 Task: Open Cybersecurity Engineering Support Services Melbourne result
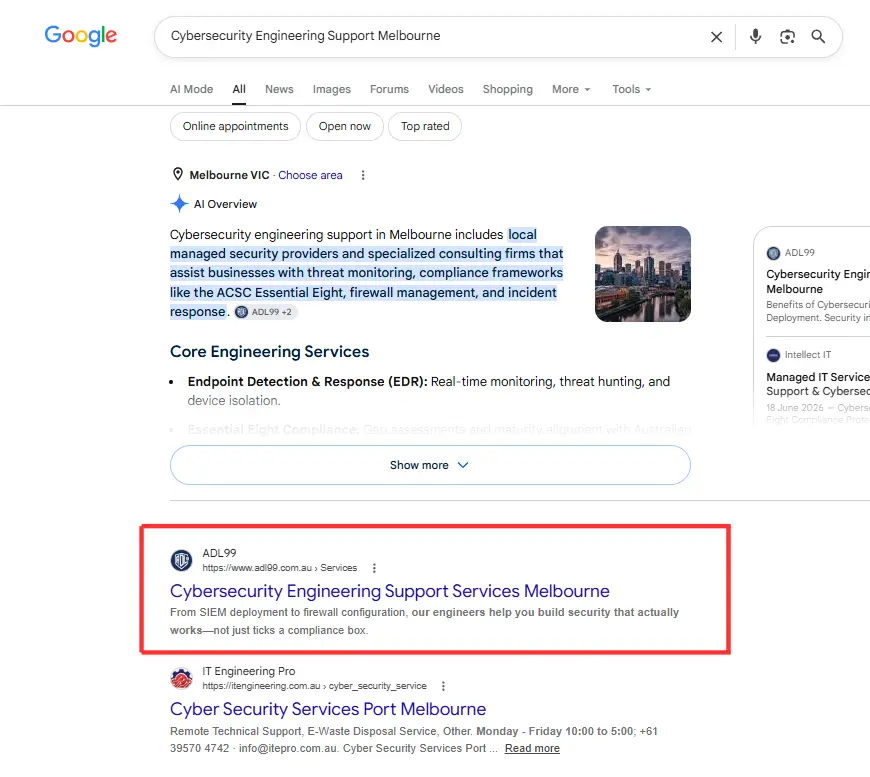[x=390, y=591]
